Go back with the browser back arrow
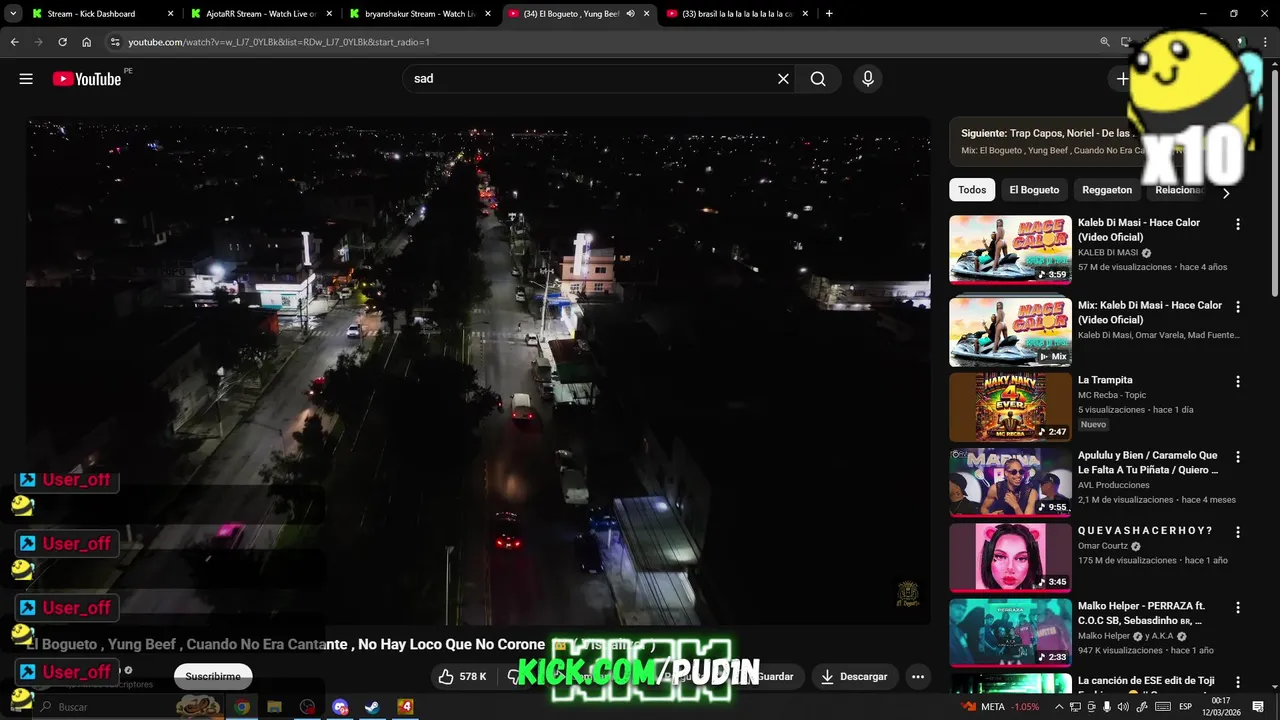This screenshot has width=1280, height=720. pyautogui.click(x=14, y=42)
